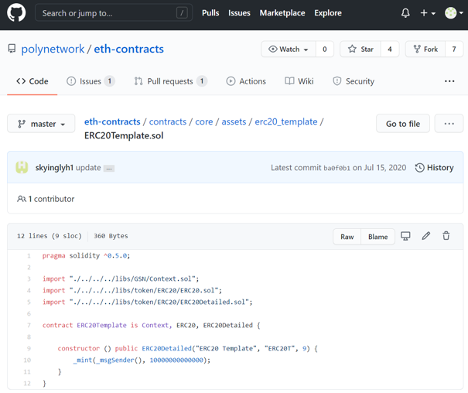Screen dimensions: 468x393
Task: Open the erc20_template breadcrumb folder
Action: click(286, 122)
